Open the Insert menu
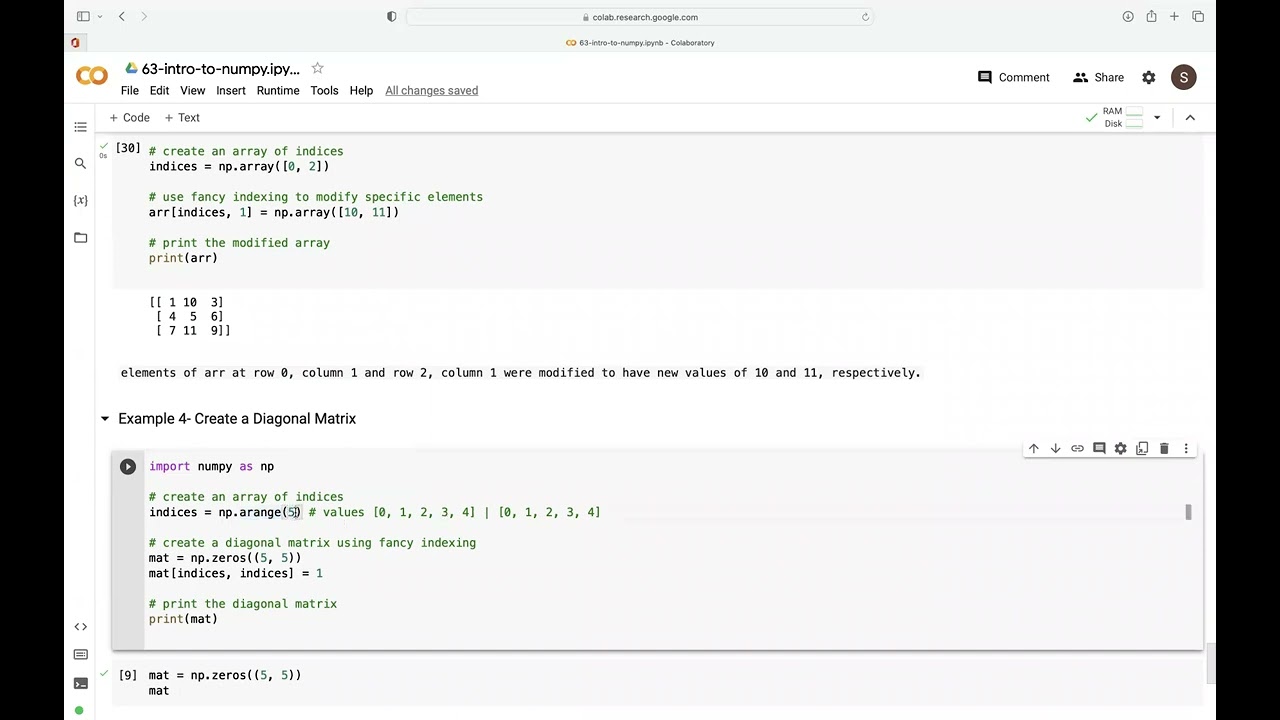The height and width of the screenshot is (720, 1280). coord(231,90)
